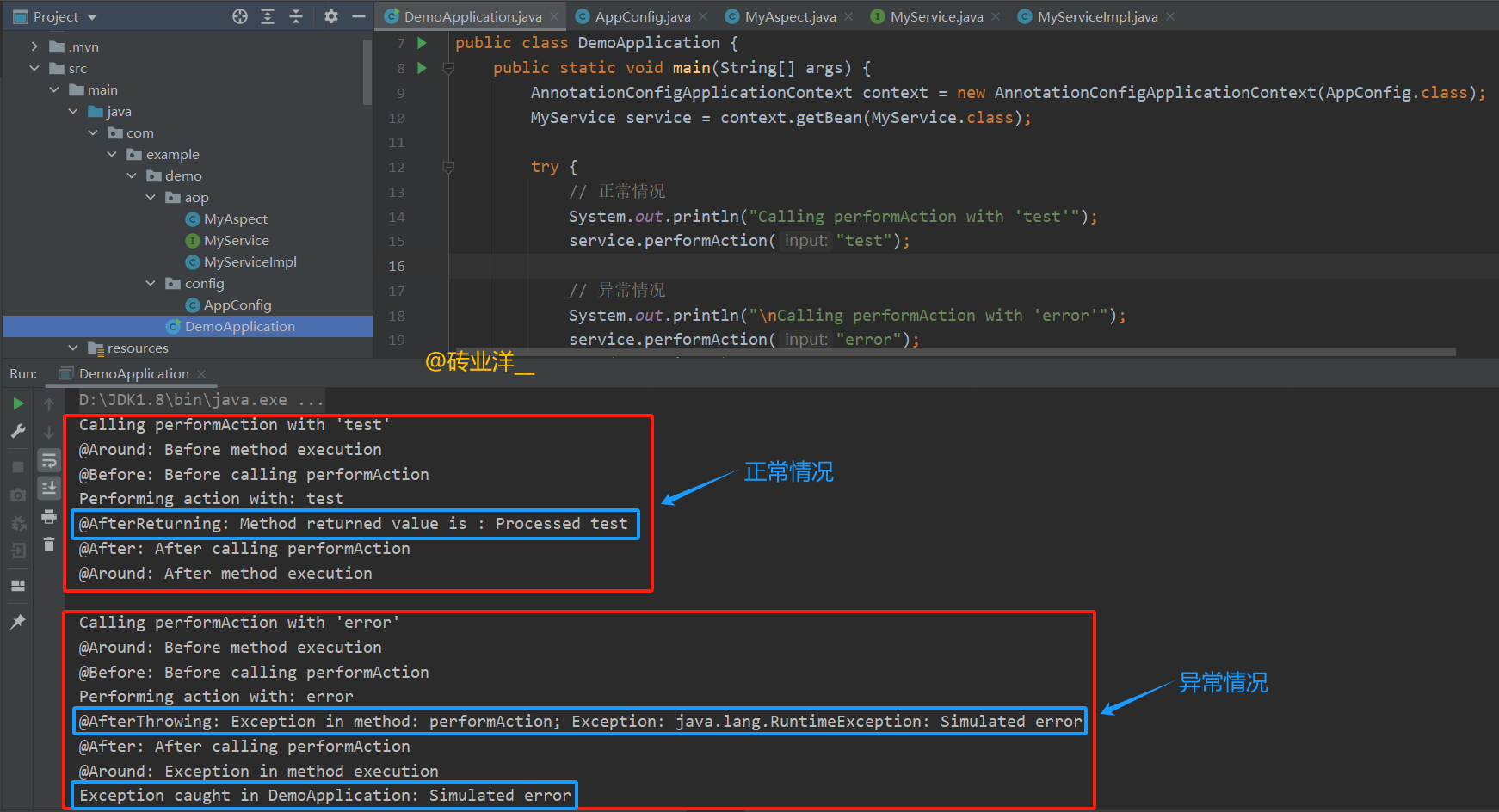Screen dimensions: 1499x812
Task: Toggle scroll to end in Run console
Action: point(49,488)
